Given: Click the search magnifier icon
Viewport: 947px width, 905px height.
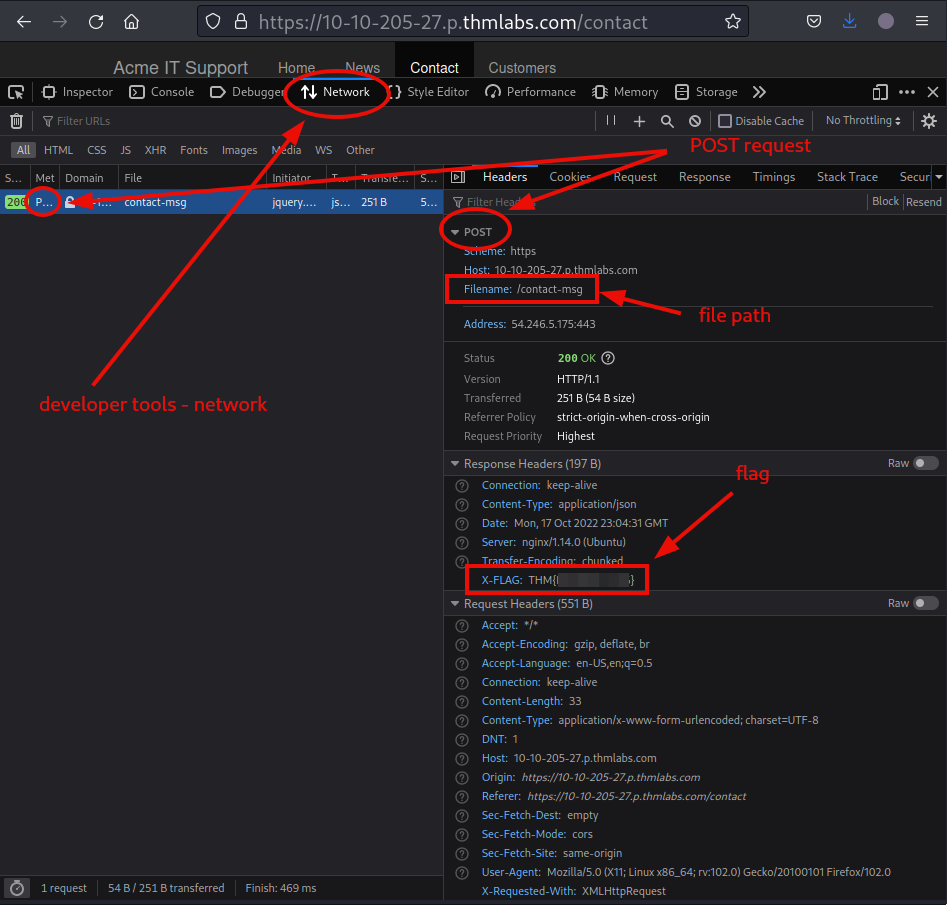Looking at the screenshot, I should [667, 121].
